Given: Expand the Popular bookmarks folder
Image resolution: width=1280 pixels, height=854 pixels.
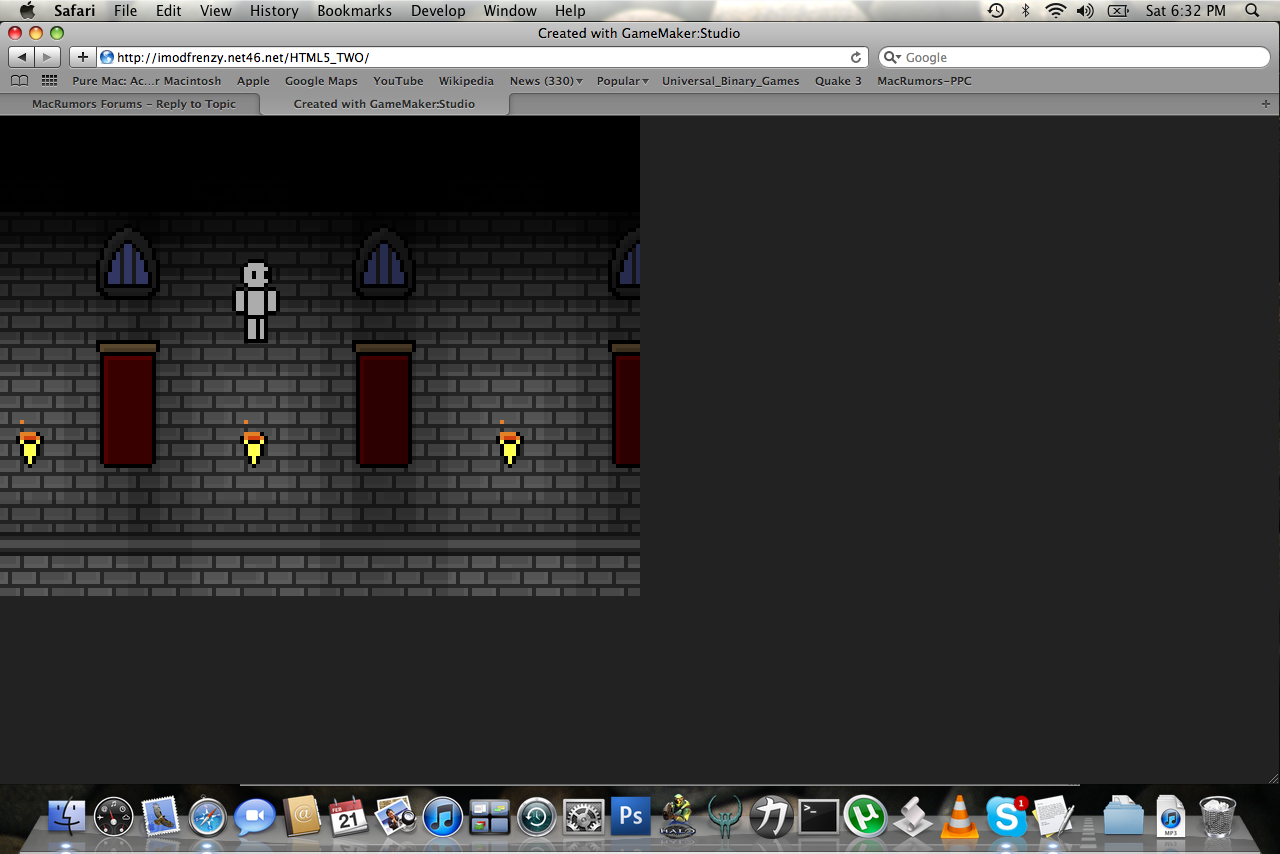Looking at the screenshot, I should 622,81.
